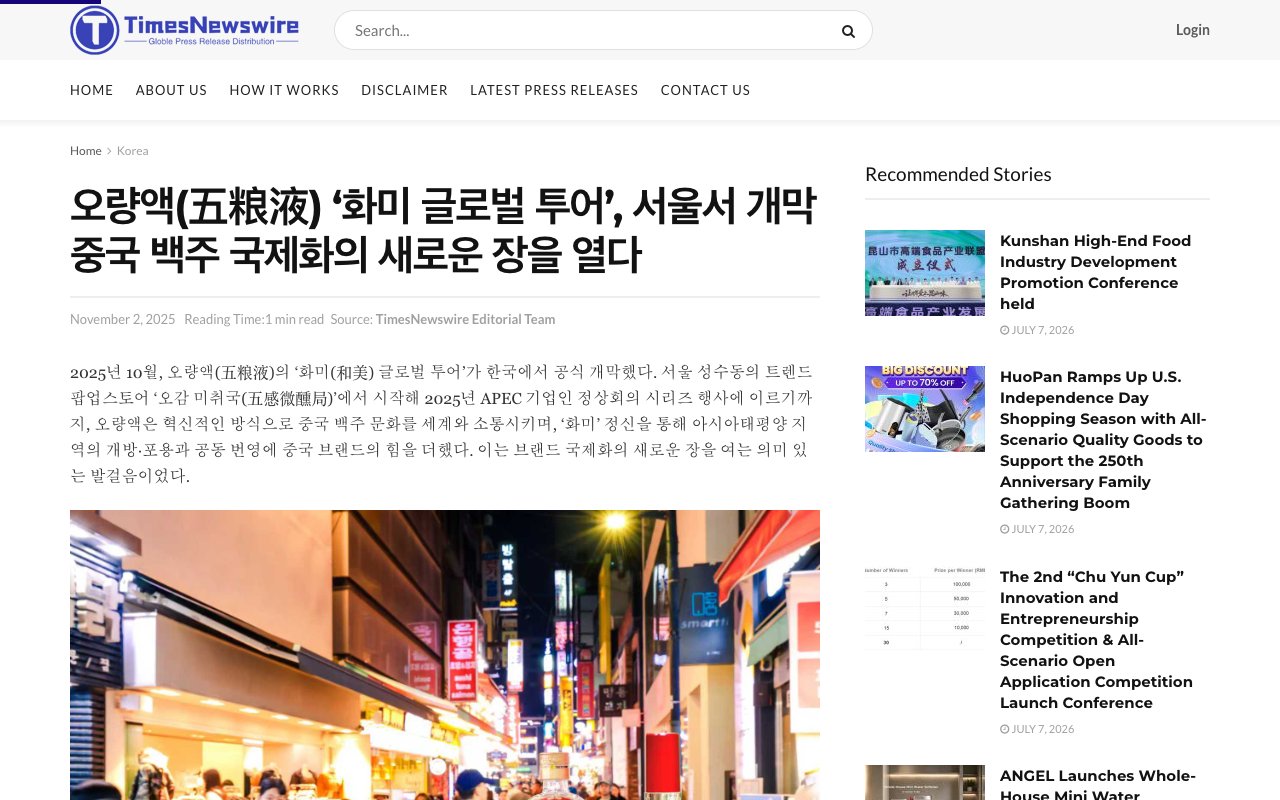
Task: Open the HOW IT WORKS page
Action: point(284,90)
